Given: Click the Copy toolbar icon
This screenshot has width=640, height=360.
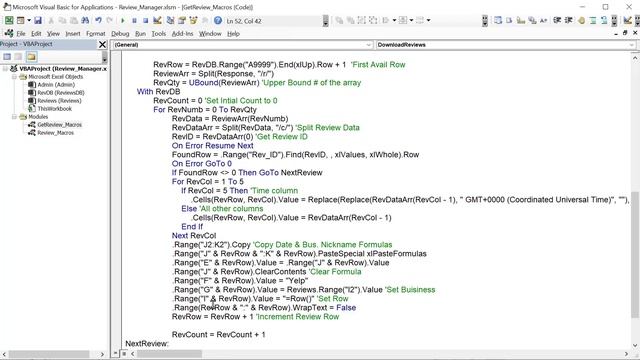Looking at the screenshot, I should (x=62, y=20).
